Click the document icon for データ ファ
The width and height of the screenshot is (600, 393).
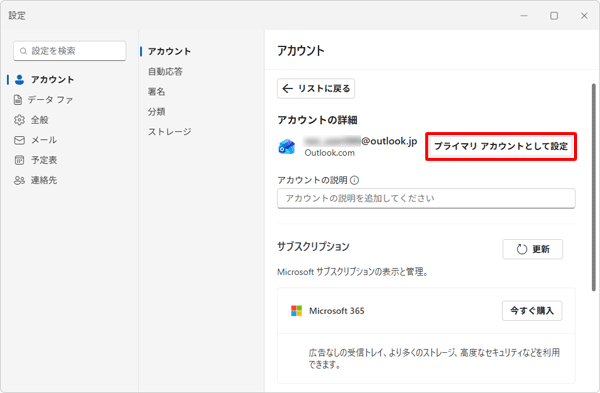tap(18, 100)
